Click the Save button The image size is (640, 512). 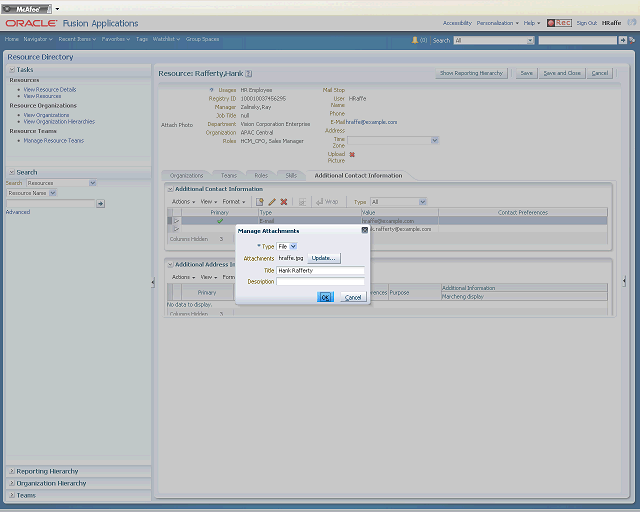527,73
